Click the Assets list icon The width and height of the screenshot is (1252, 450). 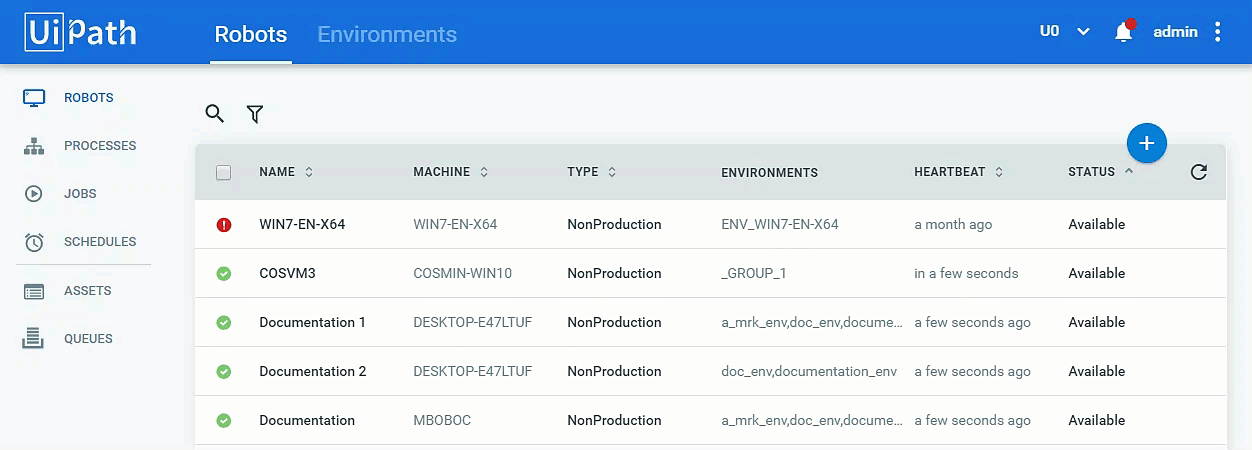(34, 291)
